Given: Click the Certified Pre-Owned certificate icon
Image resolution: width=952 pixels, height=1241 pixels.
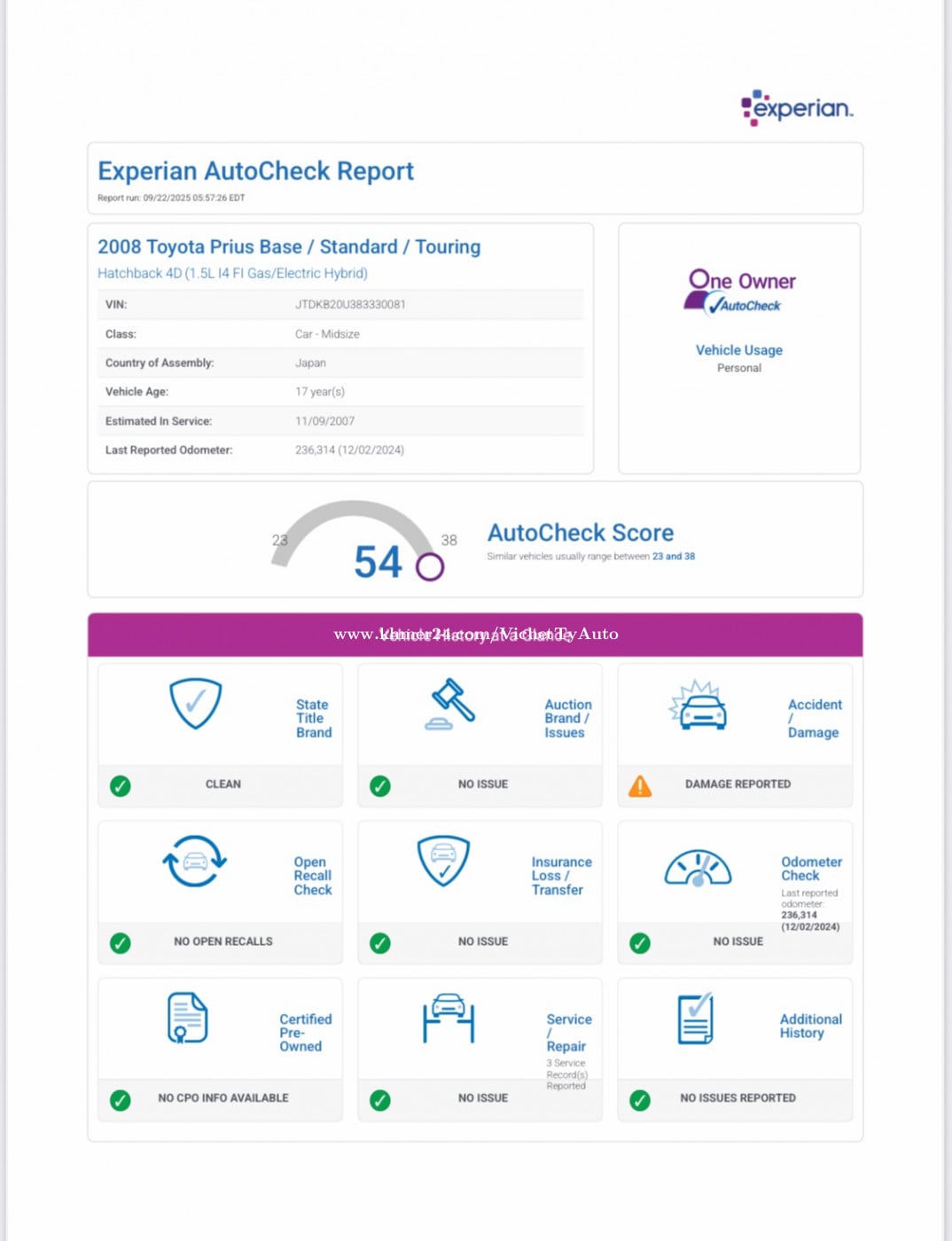Looking at the screenshot, I should pos(188,1018).
